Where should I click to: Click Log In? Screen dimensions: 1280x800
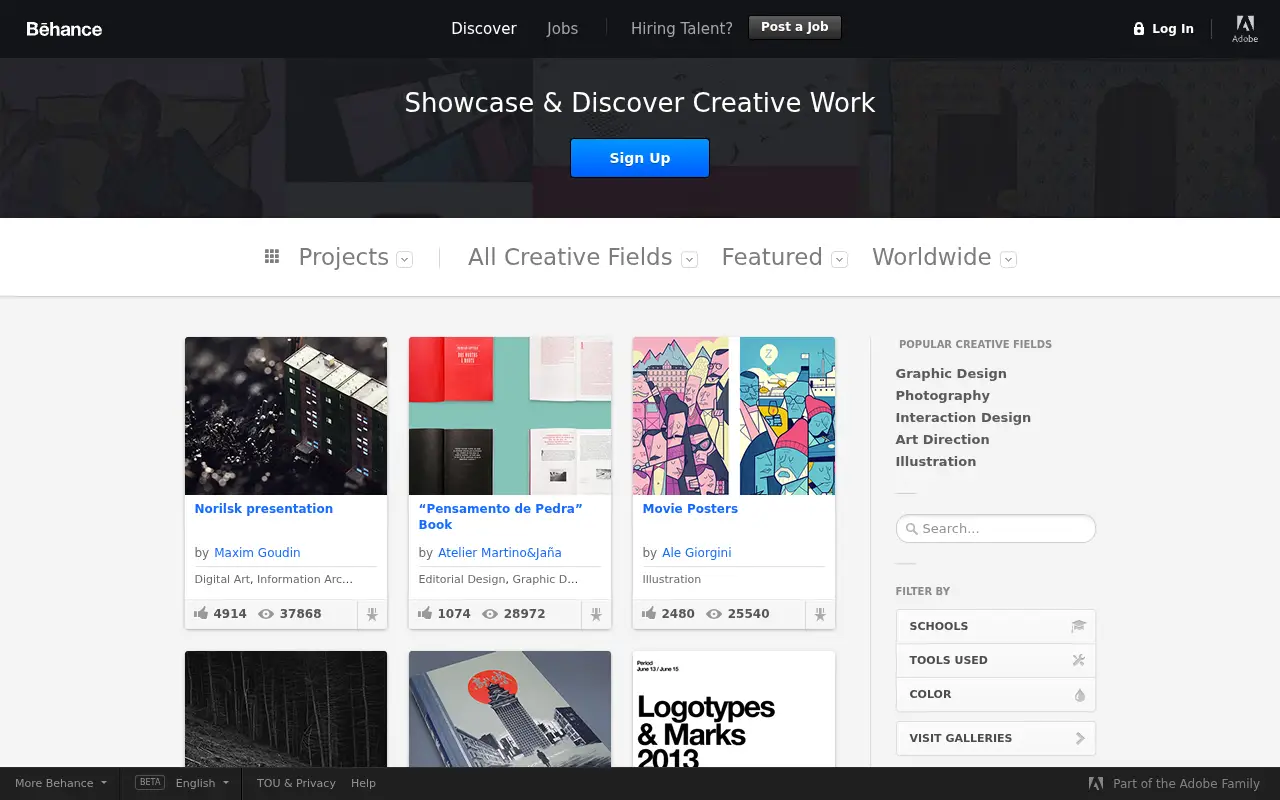coord(1172,29)
